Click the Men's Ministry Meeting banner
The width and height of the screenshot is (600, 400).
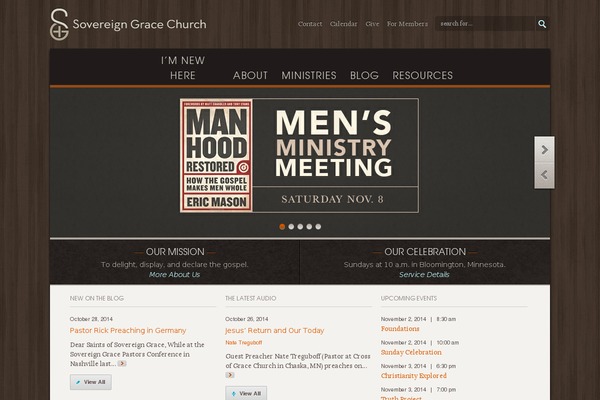click(299, 155)
